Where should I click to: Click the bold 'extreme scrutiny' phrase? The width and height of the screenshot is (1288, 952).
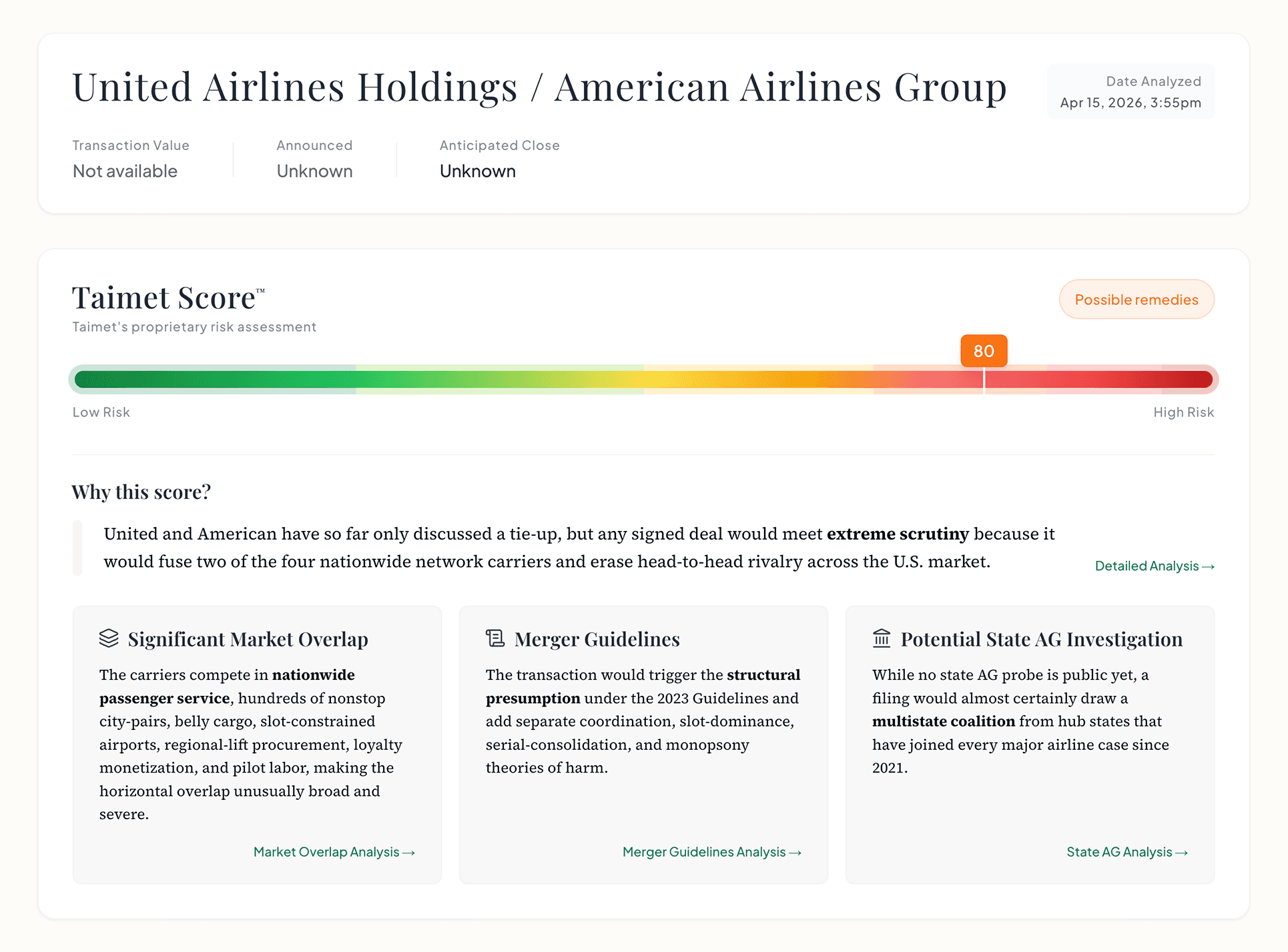[898, 534]
